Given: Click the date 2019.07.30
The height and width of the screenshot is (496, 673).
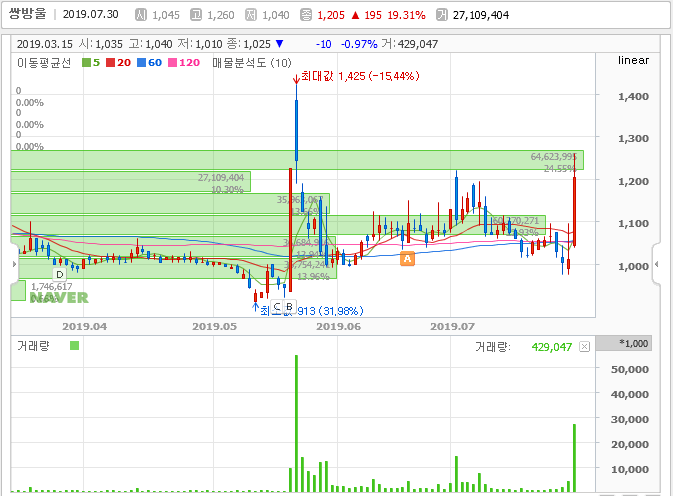Looking at the screenshot, I should (91, 14).
